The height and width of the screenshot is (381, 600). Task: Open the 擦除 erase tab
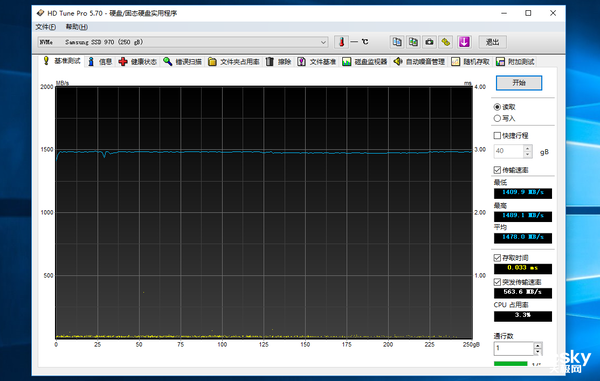coord(279,62)
